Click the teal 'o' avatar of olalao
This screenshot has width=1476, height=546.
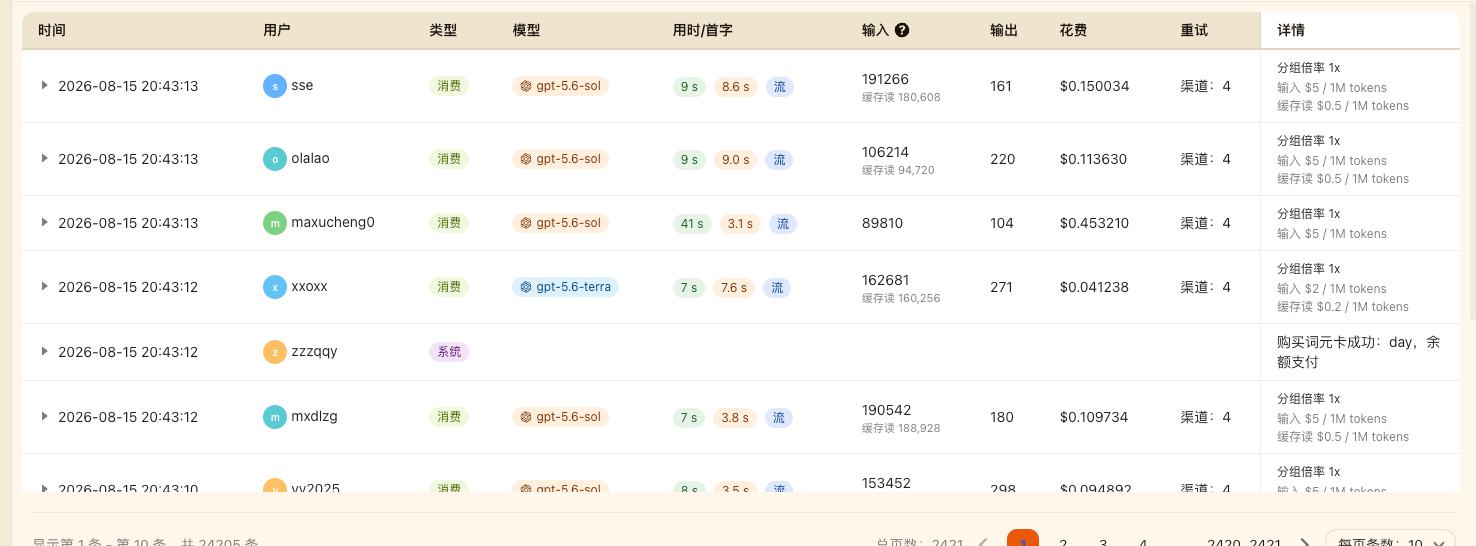(x=275, y=159)
